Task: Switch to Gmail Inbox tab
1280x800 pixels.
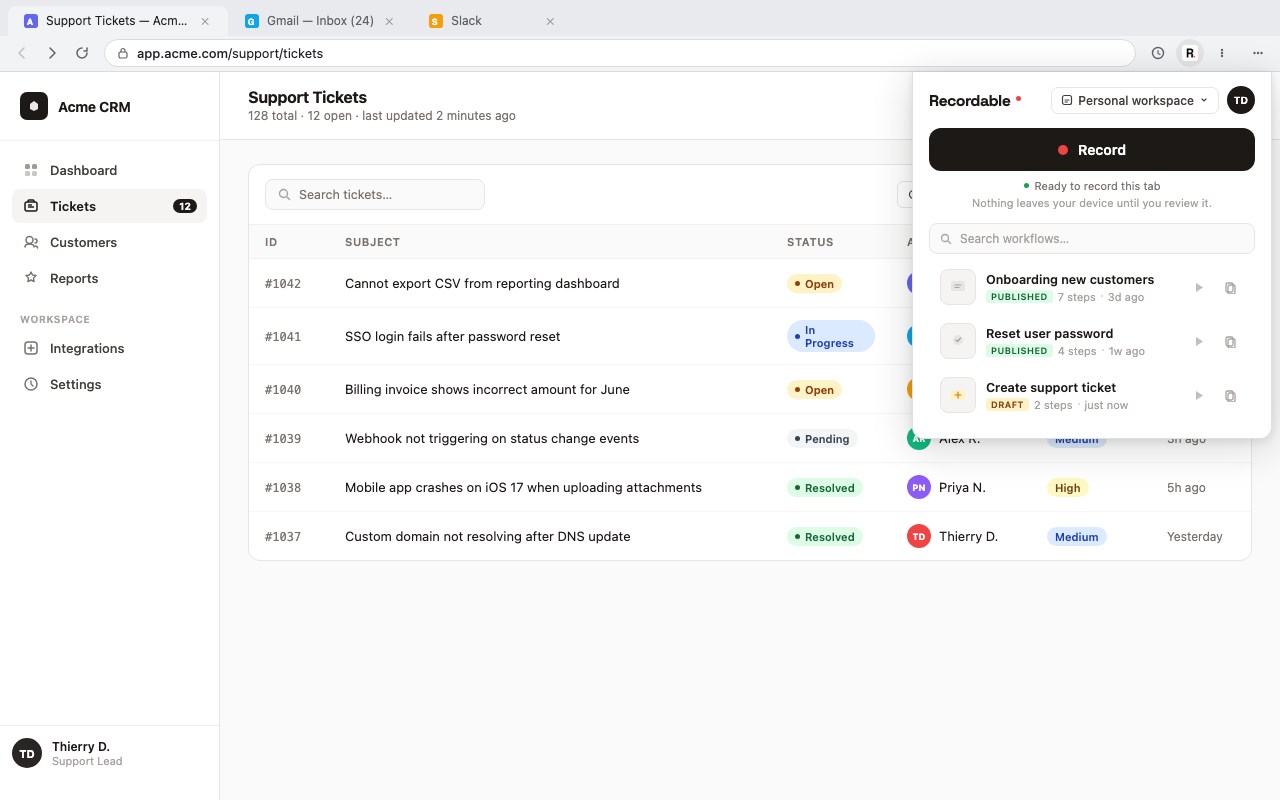Action: [x=320, y=20]
